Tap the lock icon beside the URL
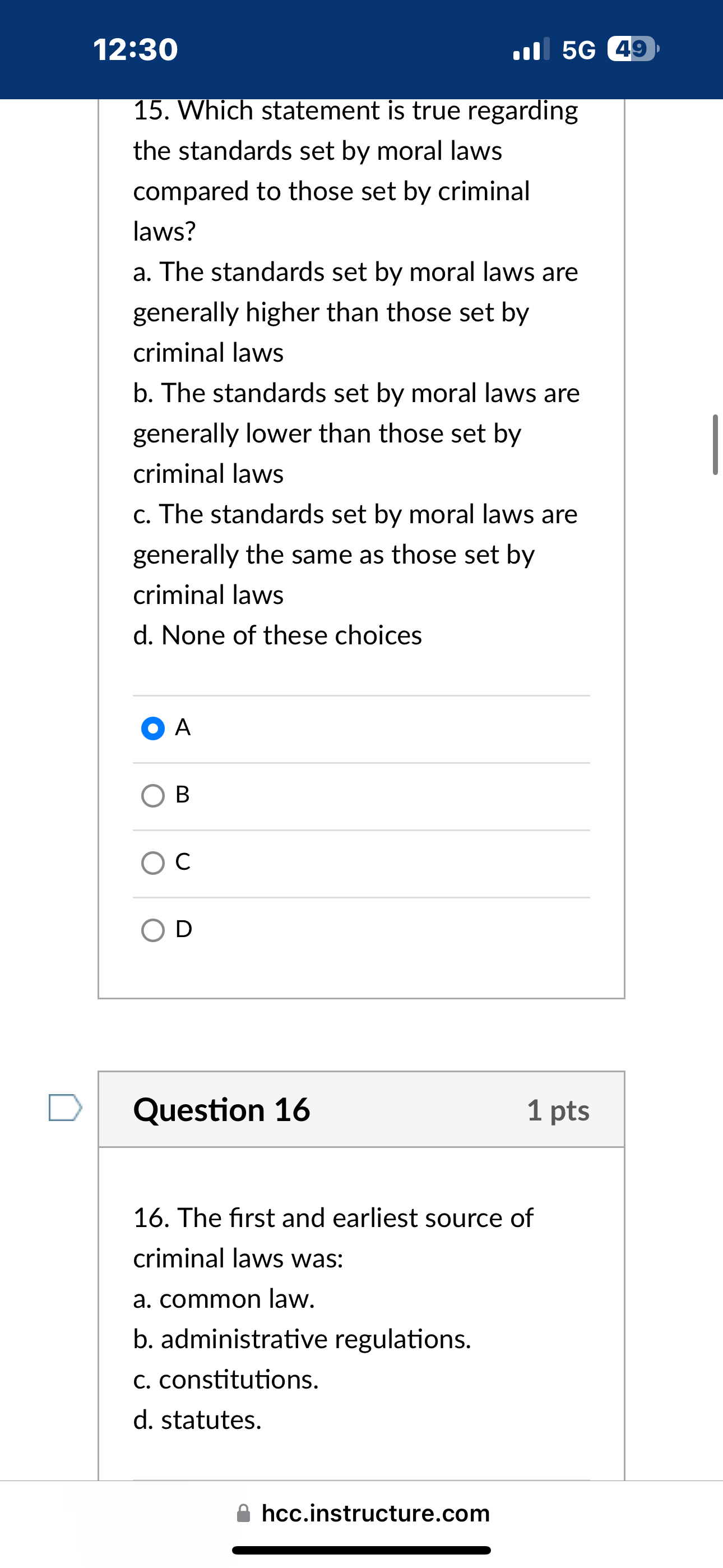Viewport: 723px width, 1568px height. click(x=243, y=1513)
